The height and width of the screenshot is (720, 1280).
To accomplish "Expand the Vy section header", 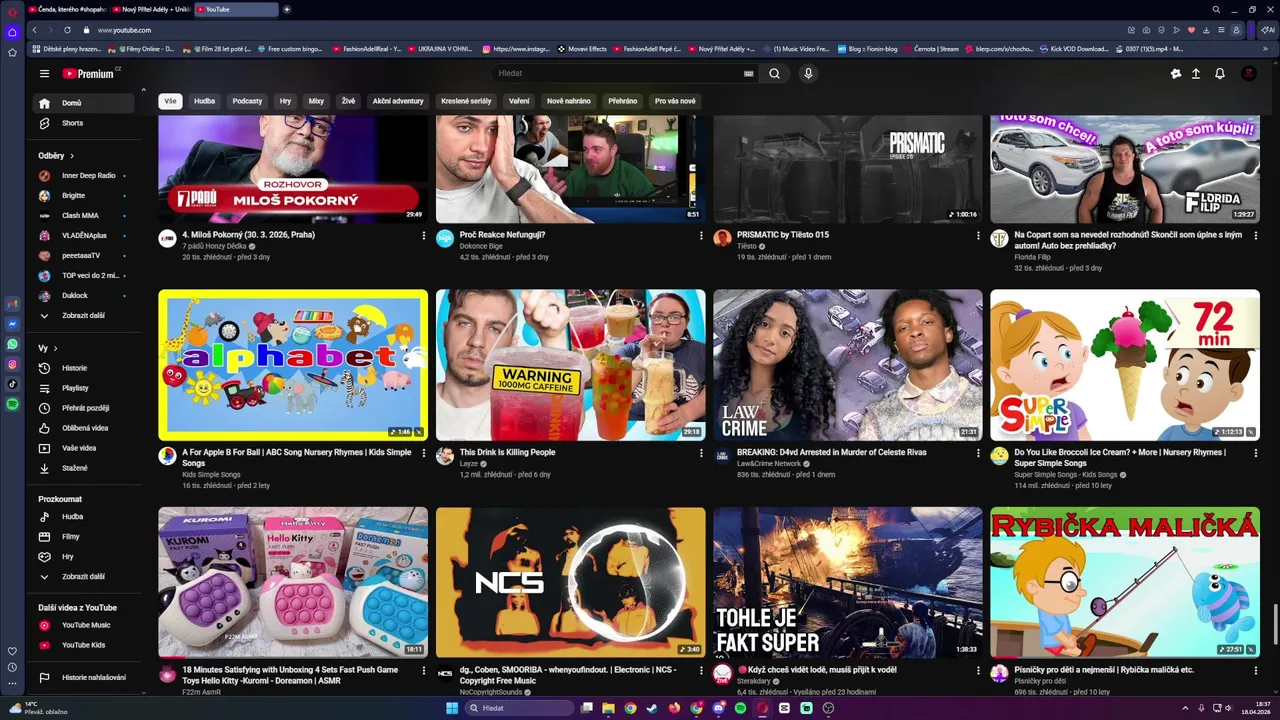I will [x=48, y=348].
